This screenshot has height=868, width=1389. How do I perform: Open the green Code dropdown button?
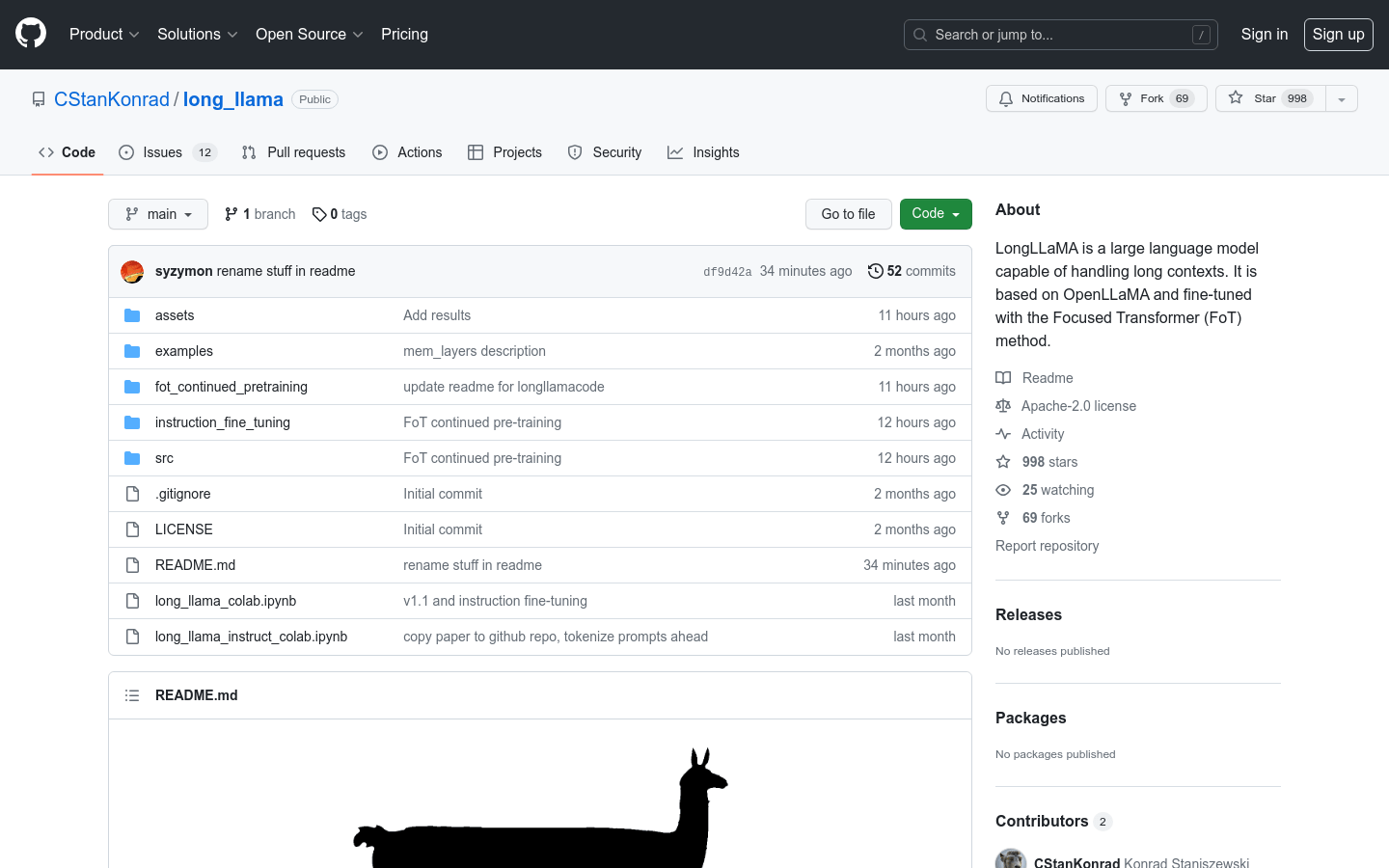pyautogui.click(x=936, y=214)
